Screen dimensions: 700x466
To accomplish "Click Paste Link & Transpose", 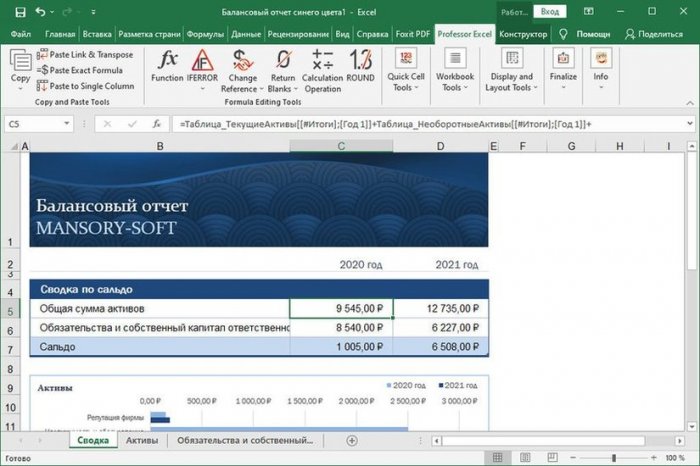I will (84, 54).
